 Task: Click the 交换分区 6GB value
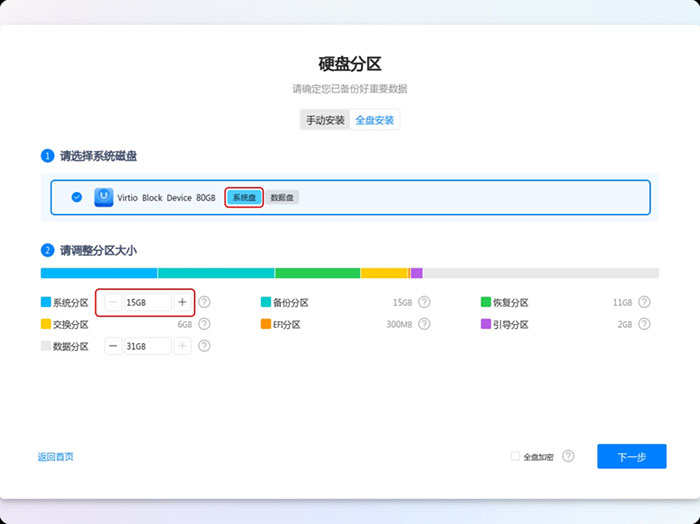[185, 324]
